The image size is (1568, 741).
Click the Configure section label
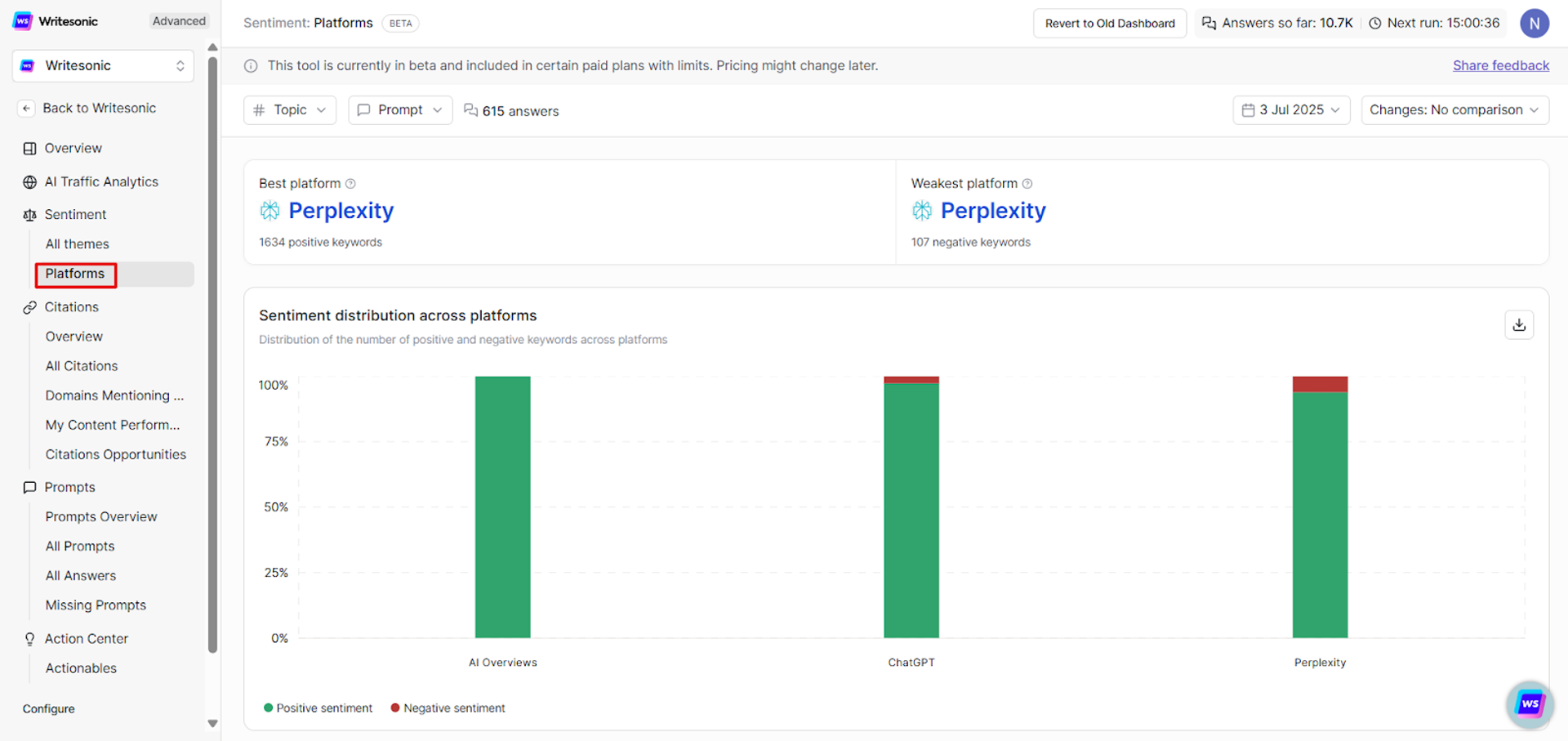pyautogui.click(x=48, y=709)
